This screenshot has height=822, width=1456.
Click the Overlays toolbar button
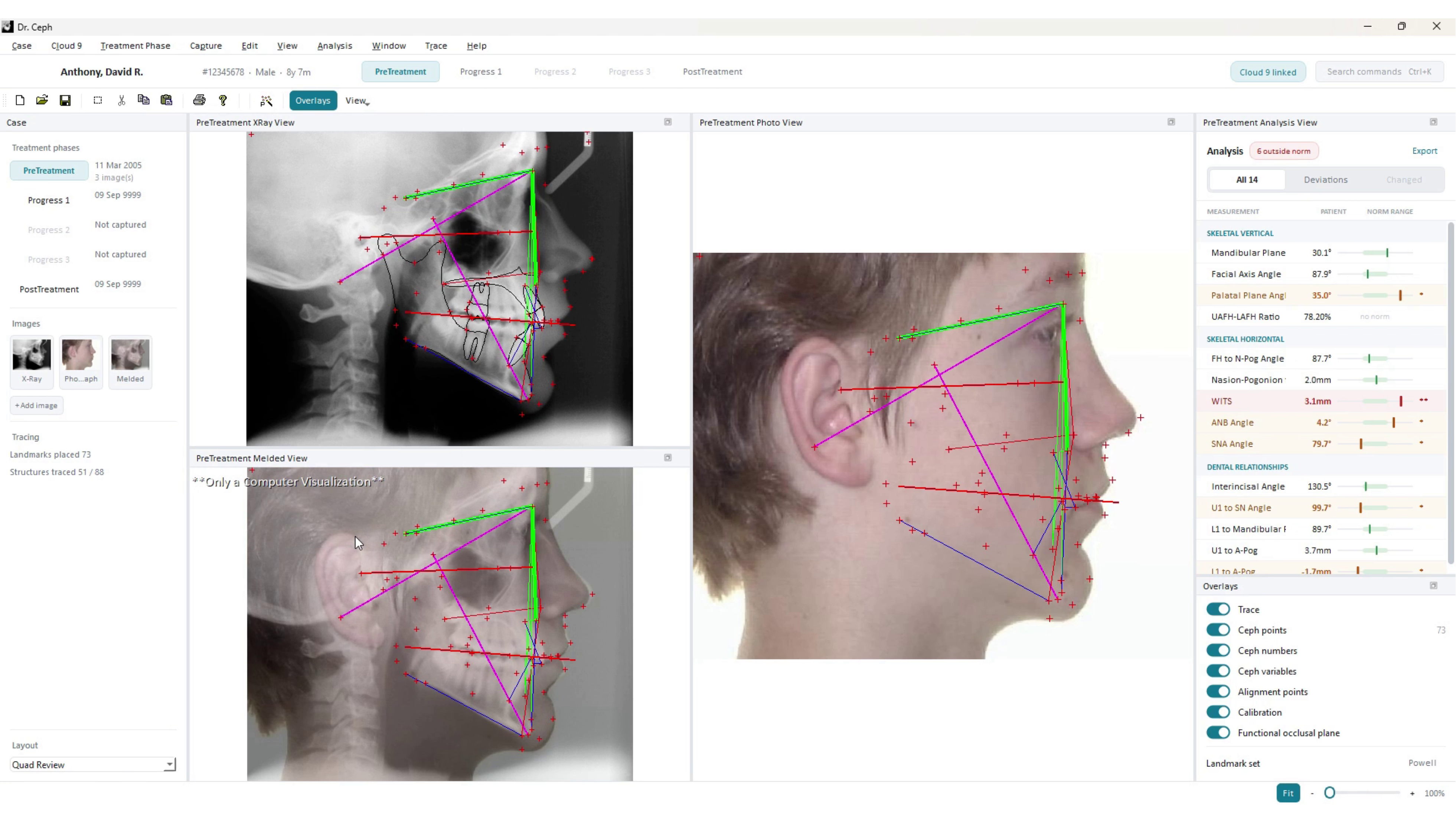pyautogui.click(x=313, y=101)
